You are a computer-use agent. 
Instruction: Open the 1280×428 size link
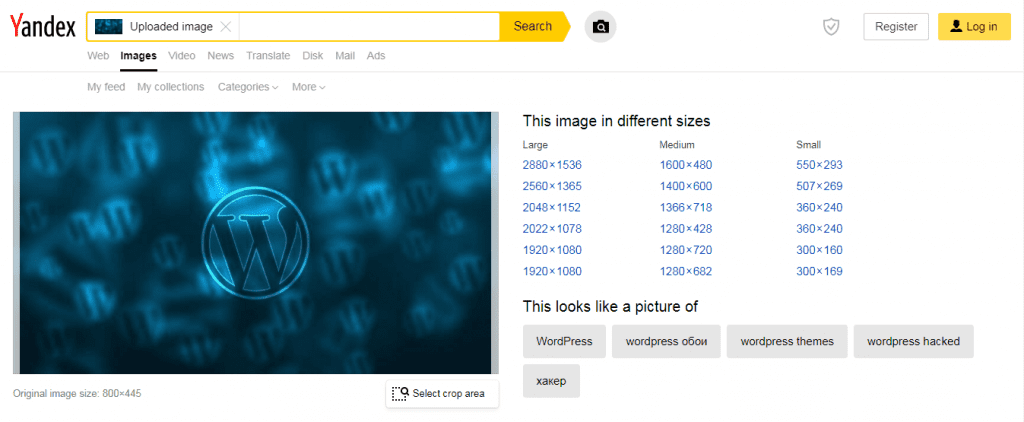[x=686, y=229]
